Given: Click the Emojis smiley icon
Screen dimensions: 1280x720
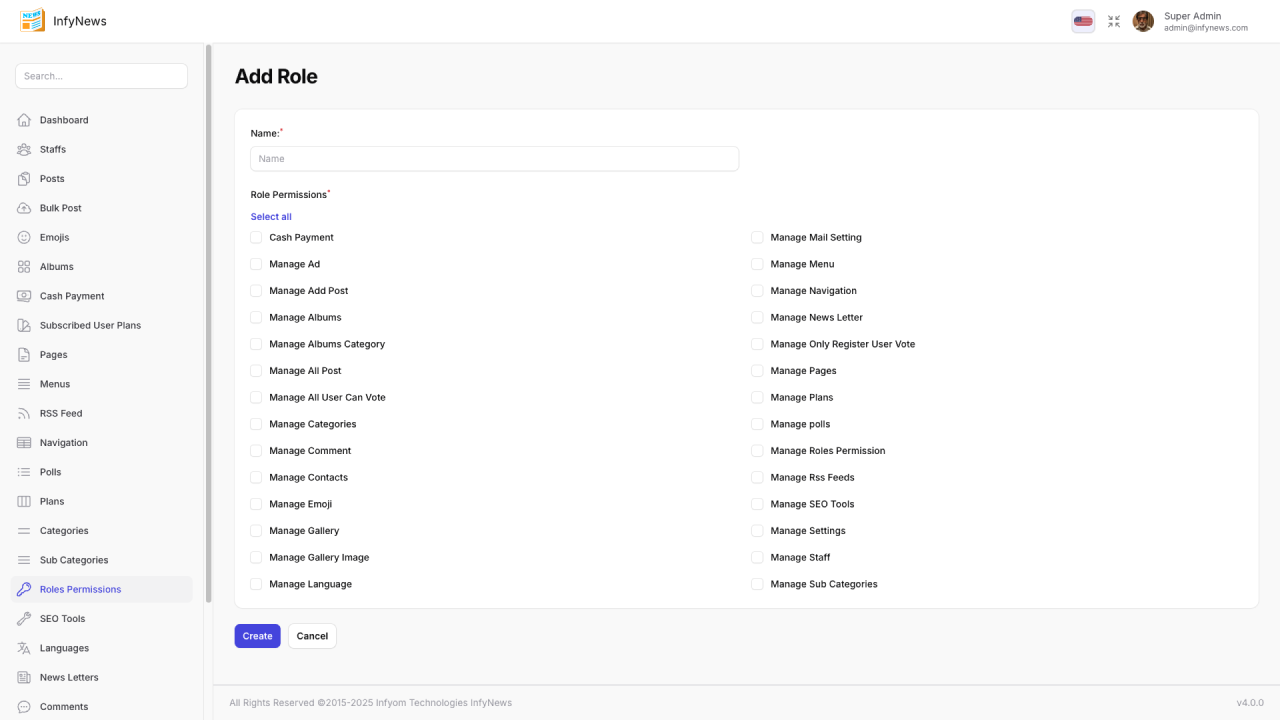Looking at the screenshot, I should click(24, 237).
